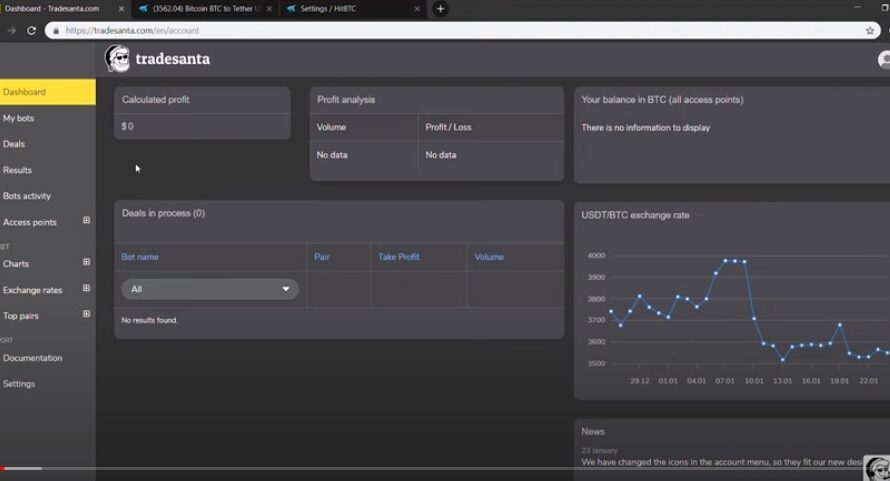This screenshot has height=481, width=890.
Task: Open Charts in the sidebar
Action: [x=15, y=264]
